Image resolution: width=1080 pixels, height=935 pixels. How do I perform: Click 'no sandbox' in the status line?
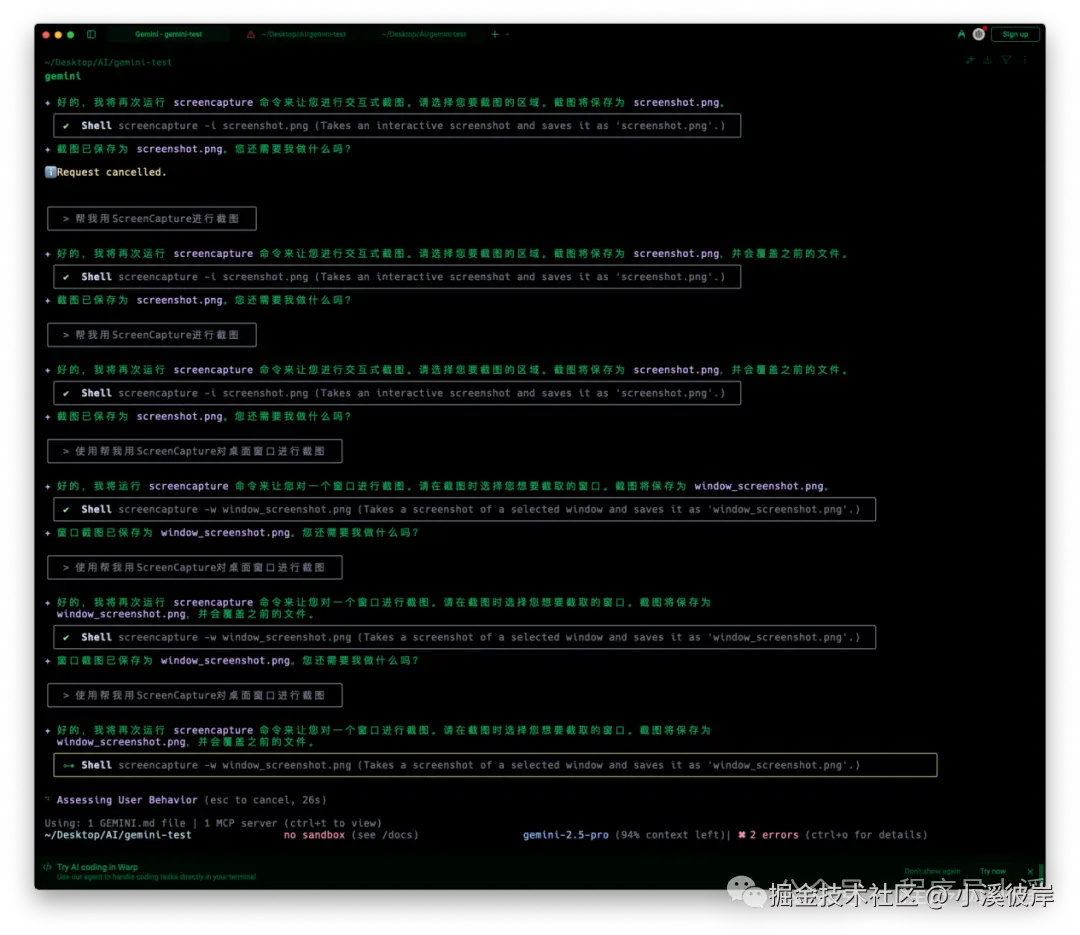(x=314, y=834)
